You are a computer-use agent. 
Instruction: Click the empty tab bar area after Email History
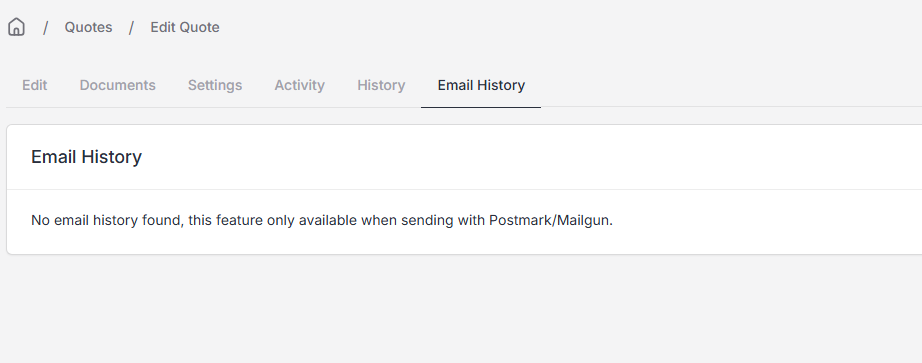(x=731, y=85)
